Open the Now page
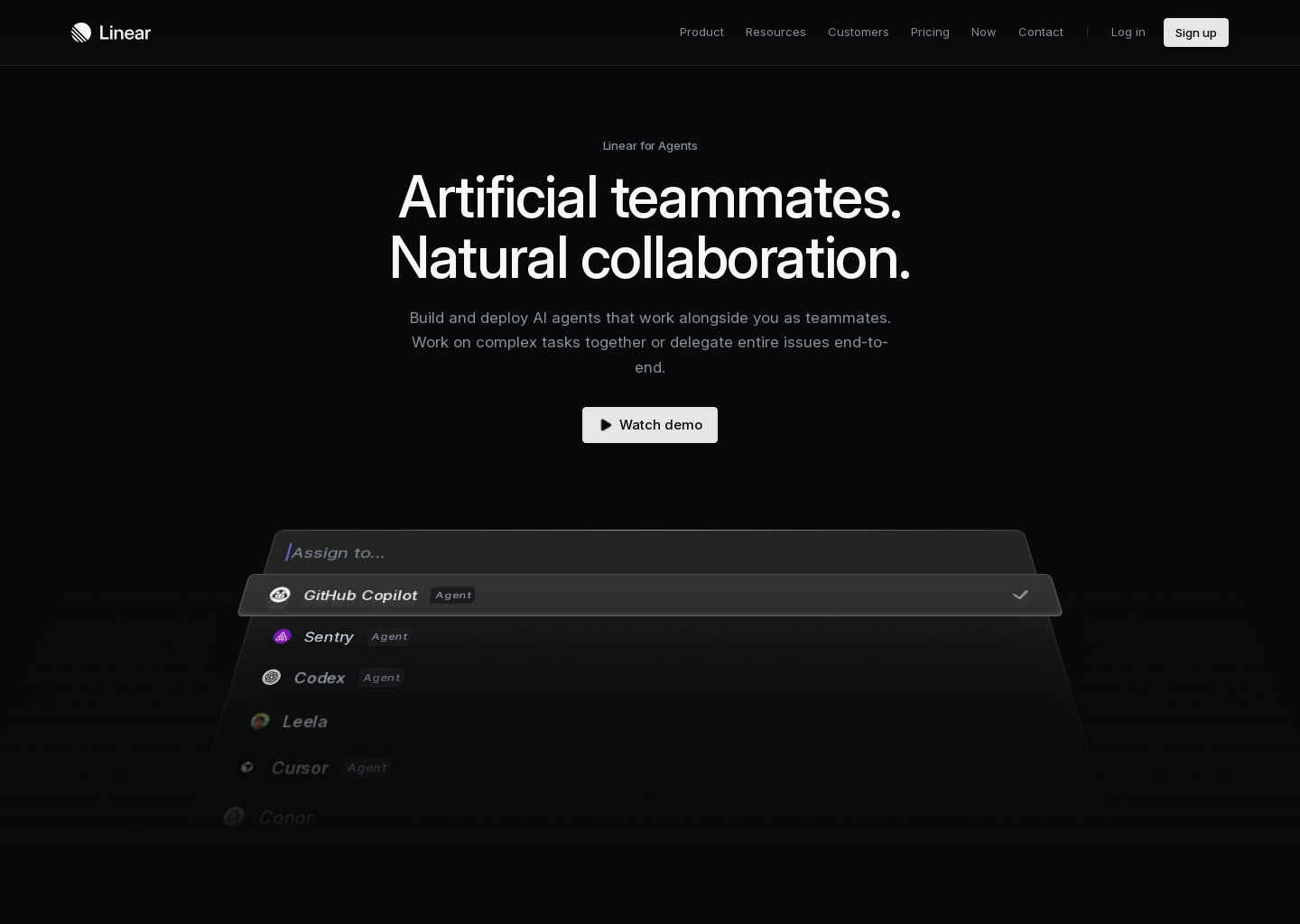The width and height of the screenshot is (1300, 924). coord(984,32)
